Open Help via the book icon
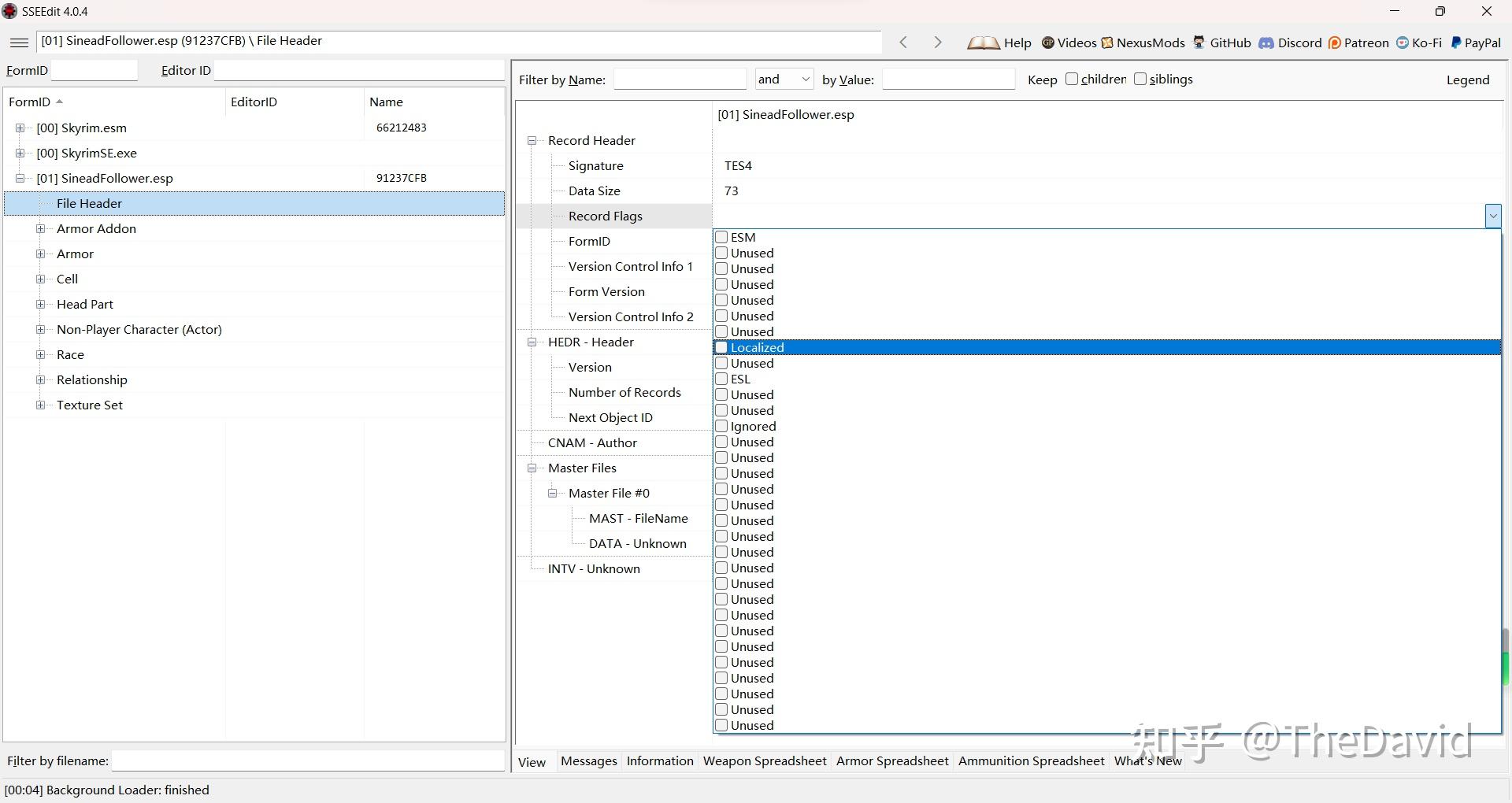 [983, 43]
